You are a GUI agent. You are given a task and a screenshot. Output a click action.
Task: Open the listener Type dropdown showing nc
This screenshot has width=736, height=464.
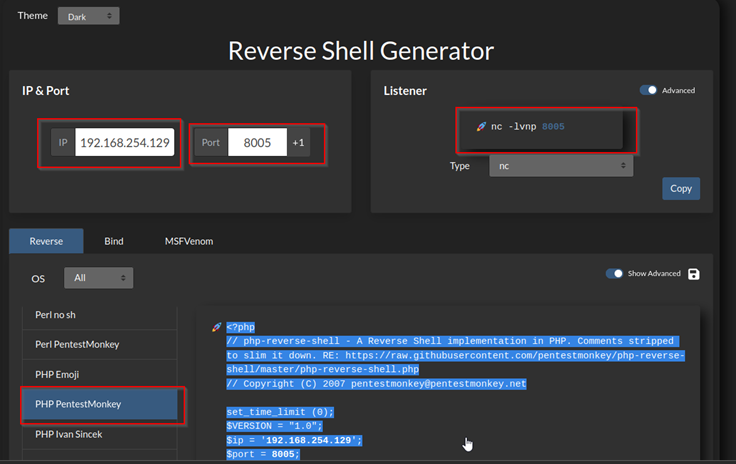561,166
